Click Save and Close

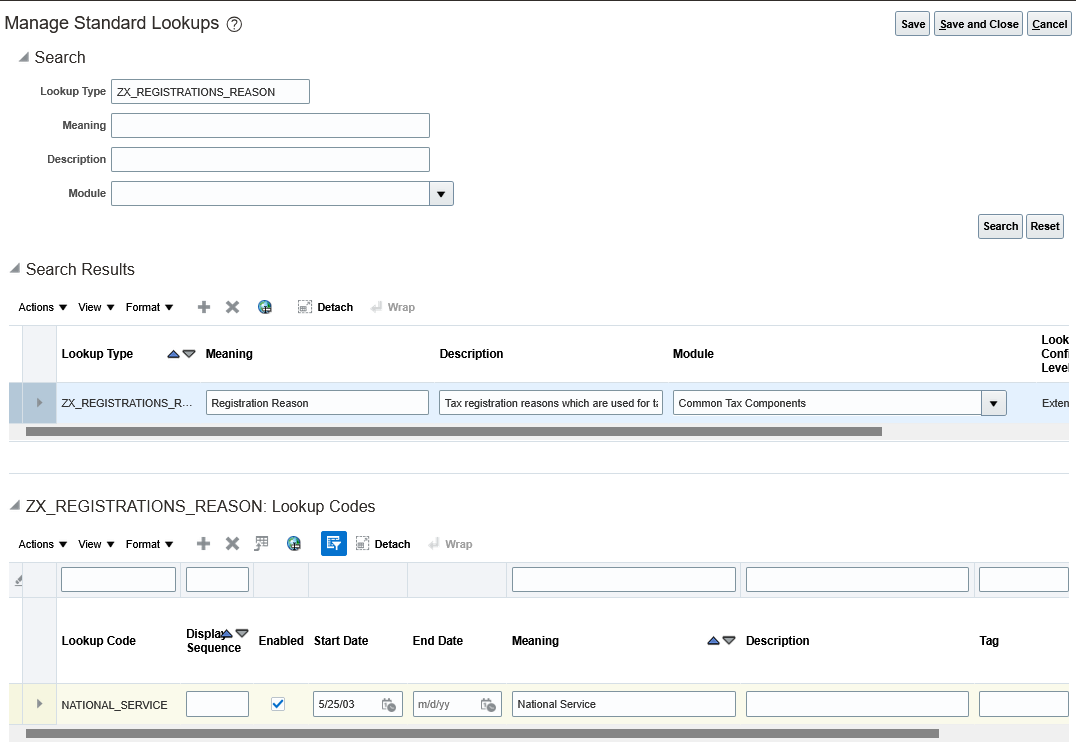(x=979, y=24)
